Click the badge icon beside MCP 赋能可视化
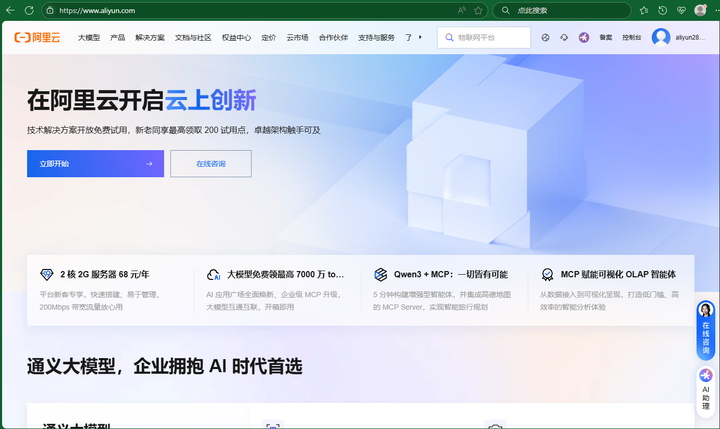 click(x=547, y=274)
